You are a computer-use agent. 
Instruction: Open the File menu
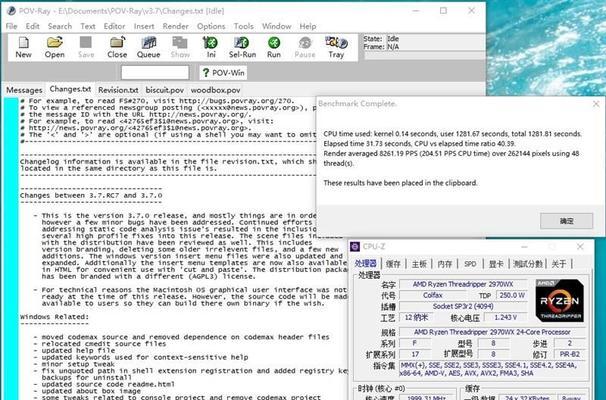(x=12, y=26)
